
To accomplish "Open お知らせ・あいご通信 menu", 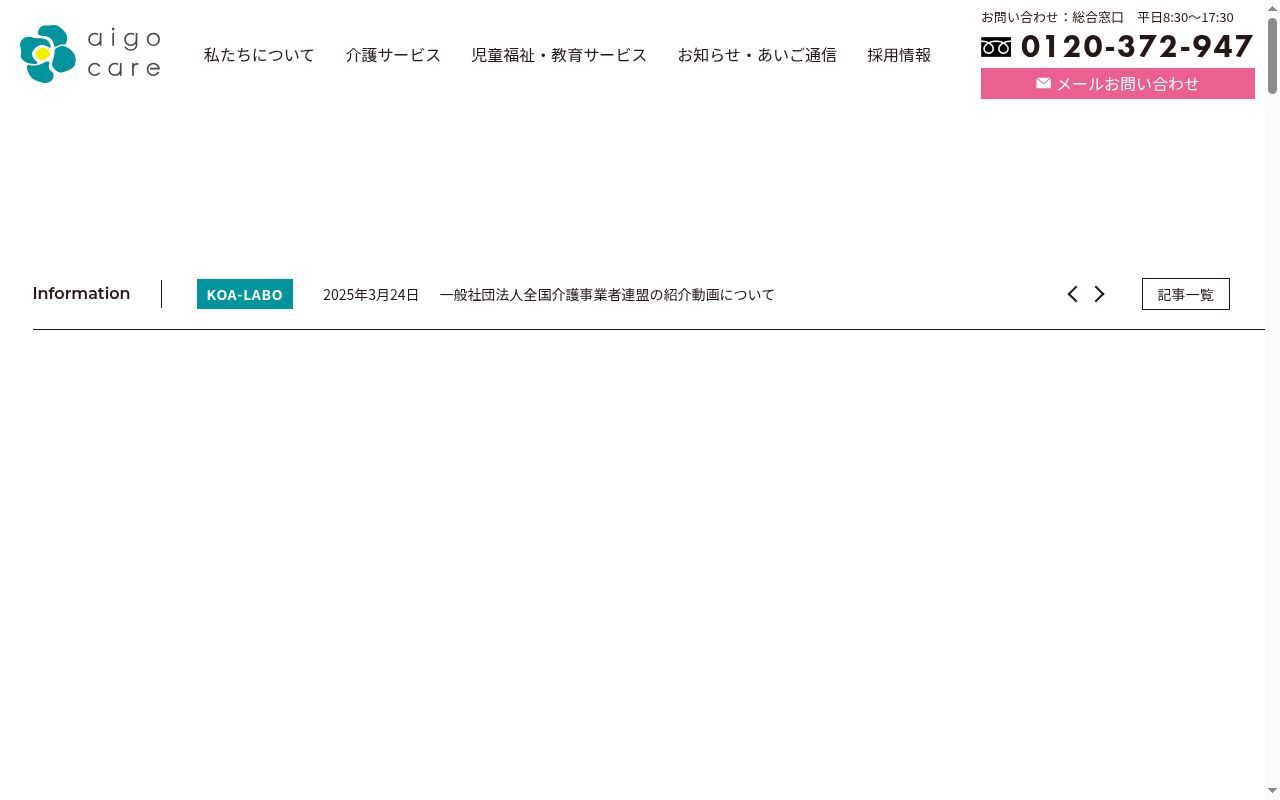I will point(757,55).
